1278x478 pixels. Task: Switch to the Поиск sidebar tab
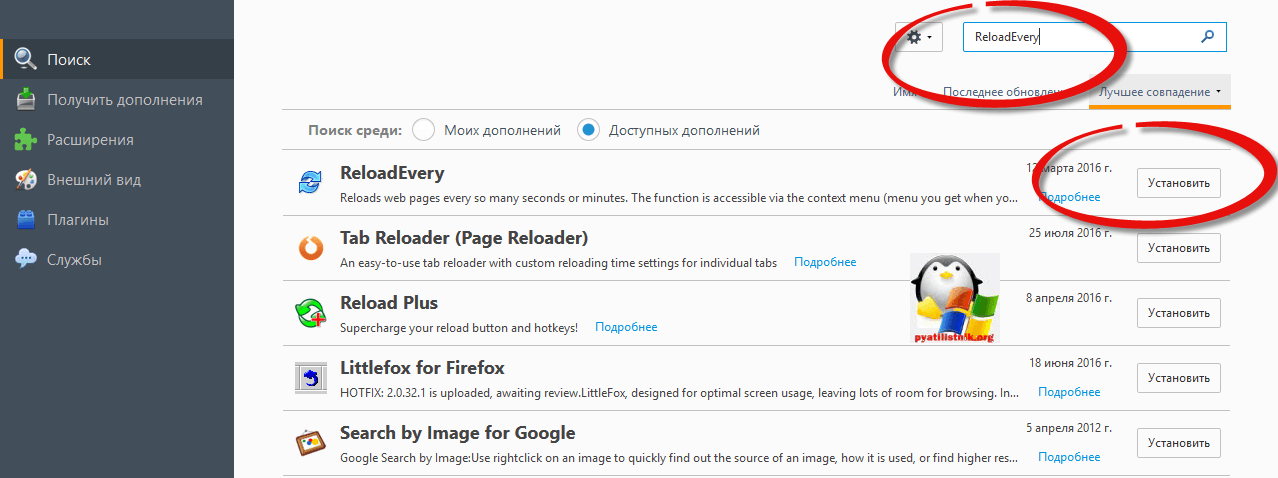(x=68, y=60)
